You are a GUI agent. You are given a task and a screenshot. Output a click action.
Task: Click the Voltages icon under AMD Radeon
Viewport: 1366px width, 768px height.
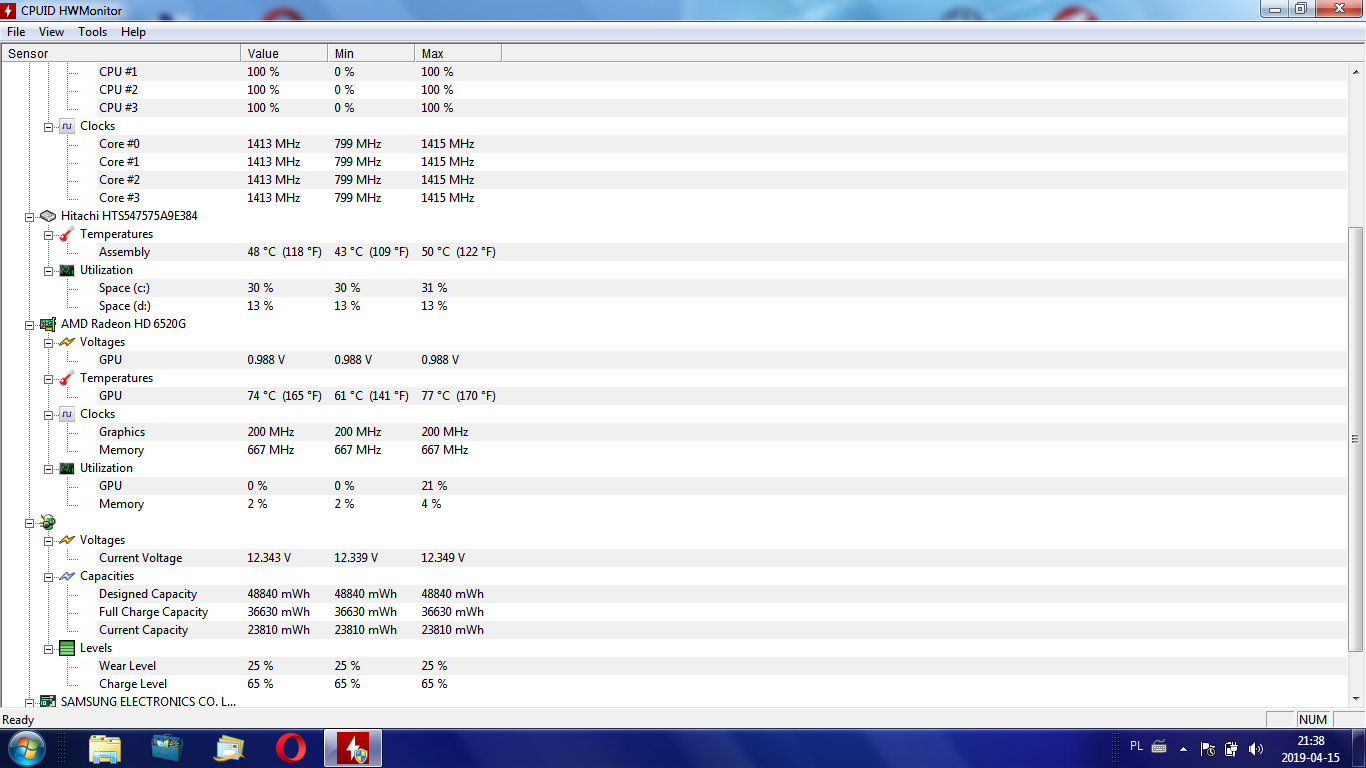click(x=67, y=342)
